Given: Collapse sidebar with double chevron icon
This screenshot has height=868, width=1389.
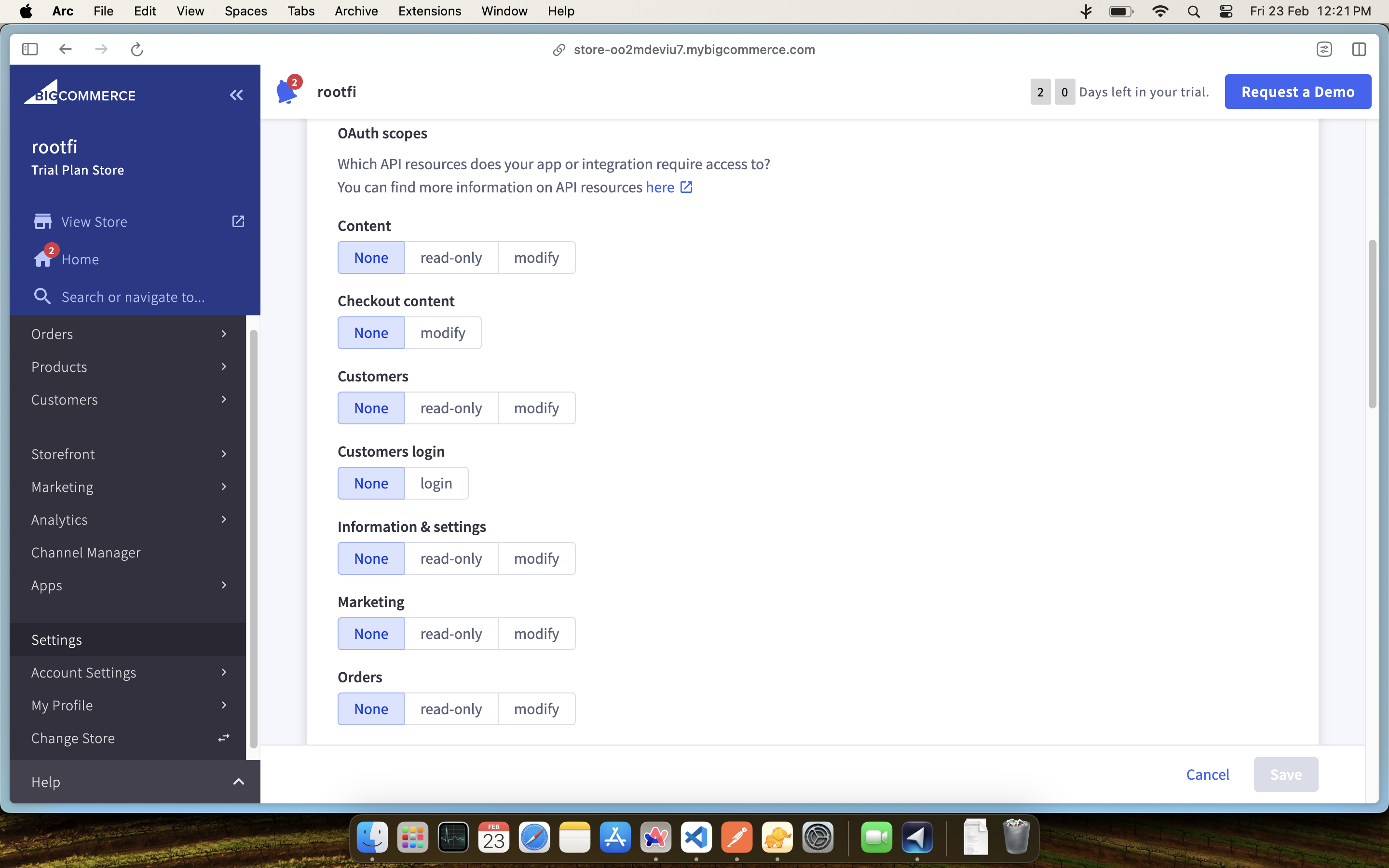Looking at the screenshot, I should coord(236,95).
